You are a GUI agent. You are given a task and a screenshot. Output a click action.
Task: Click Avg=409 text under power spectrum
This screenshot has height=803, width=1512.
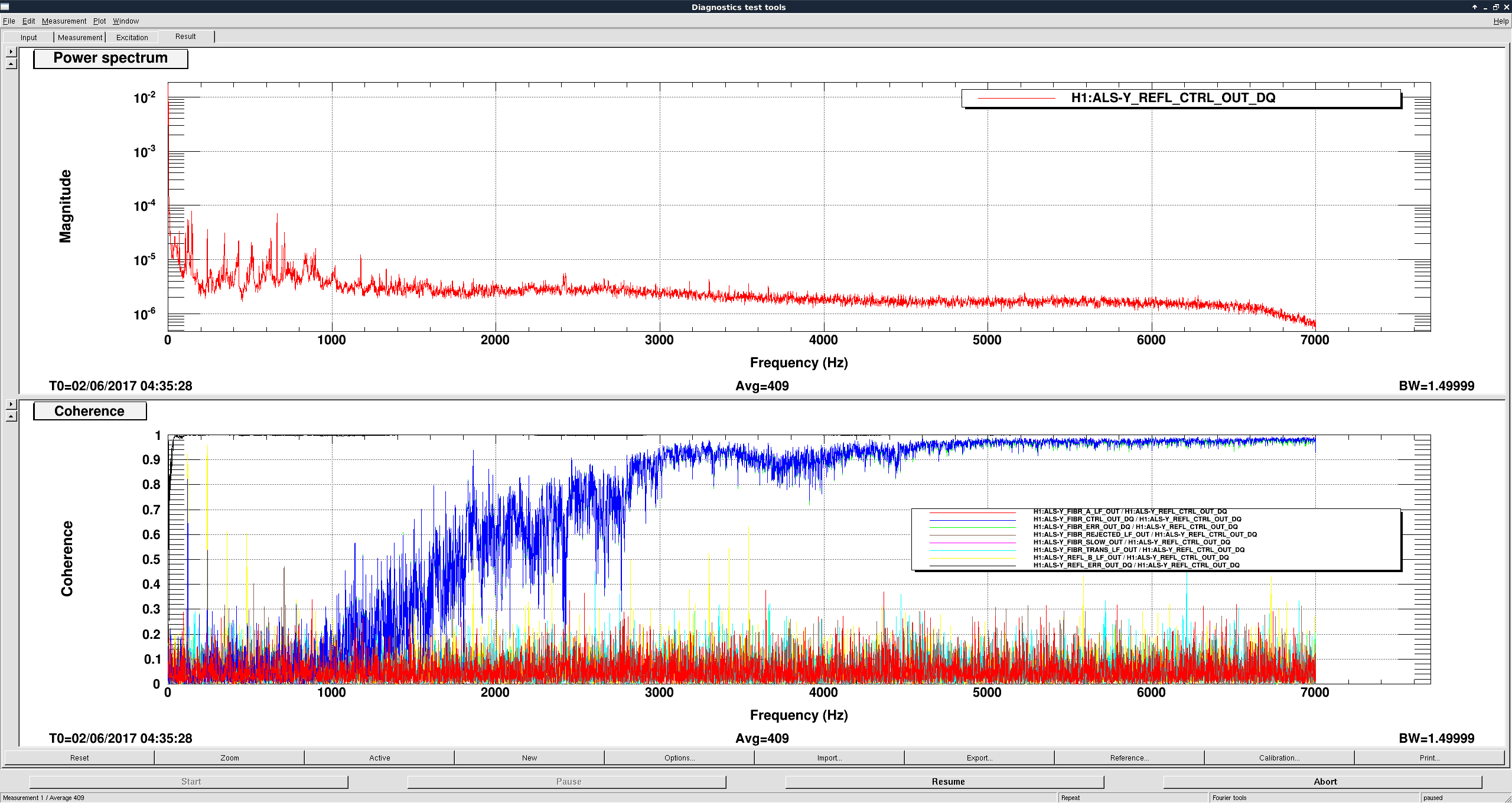click(762, 386)
